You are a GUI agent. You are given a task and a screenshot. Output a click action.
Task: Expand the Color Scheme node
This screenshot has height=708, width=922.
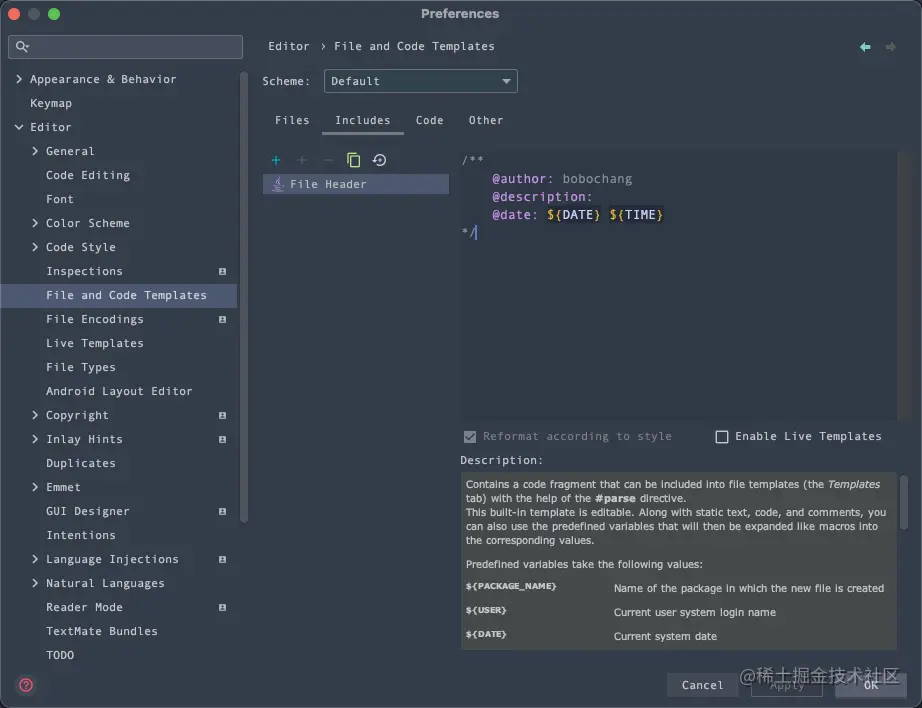[x=35, y=223]
